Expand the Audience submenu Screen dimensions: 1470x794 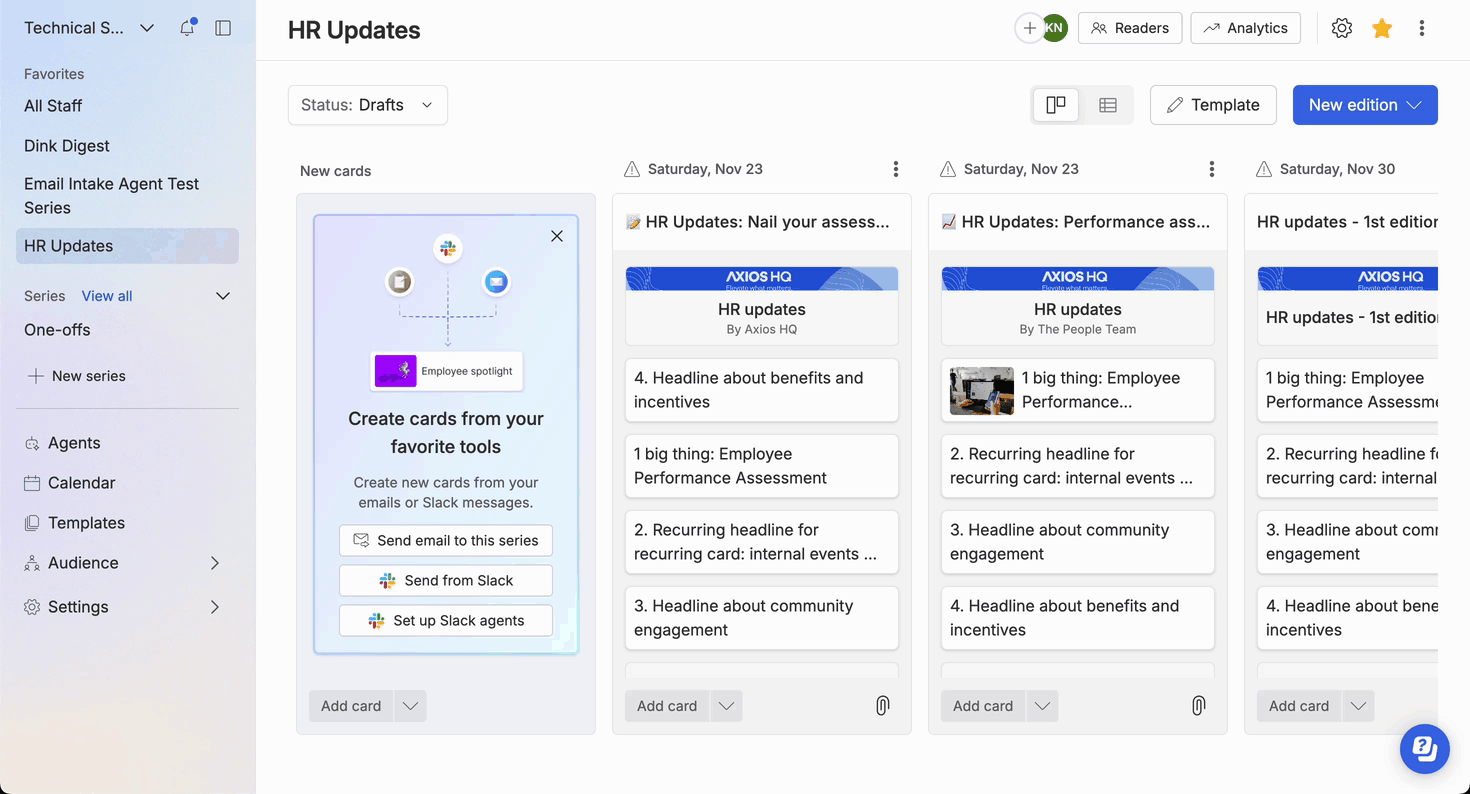point(214,563)
